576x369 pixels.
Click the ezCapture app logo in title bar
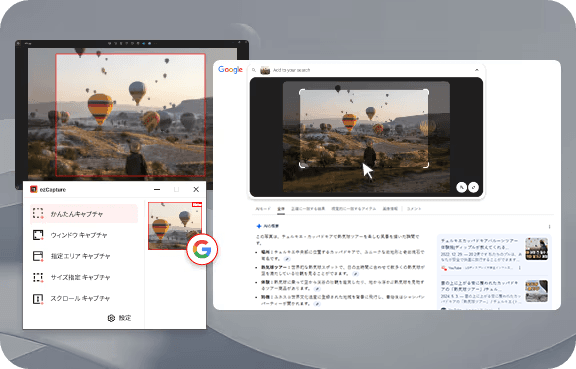click(x=33, y=189)
